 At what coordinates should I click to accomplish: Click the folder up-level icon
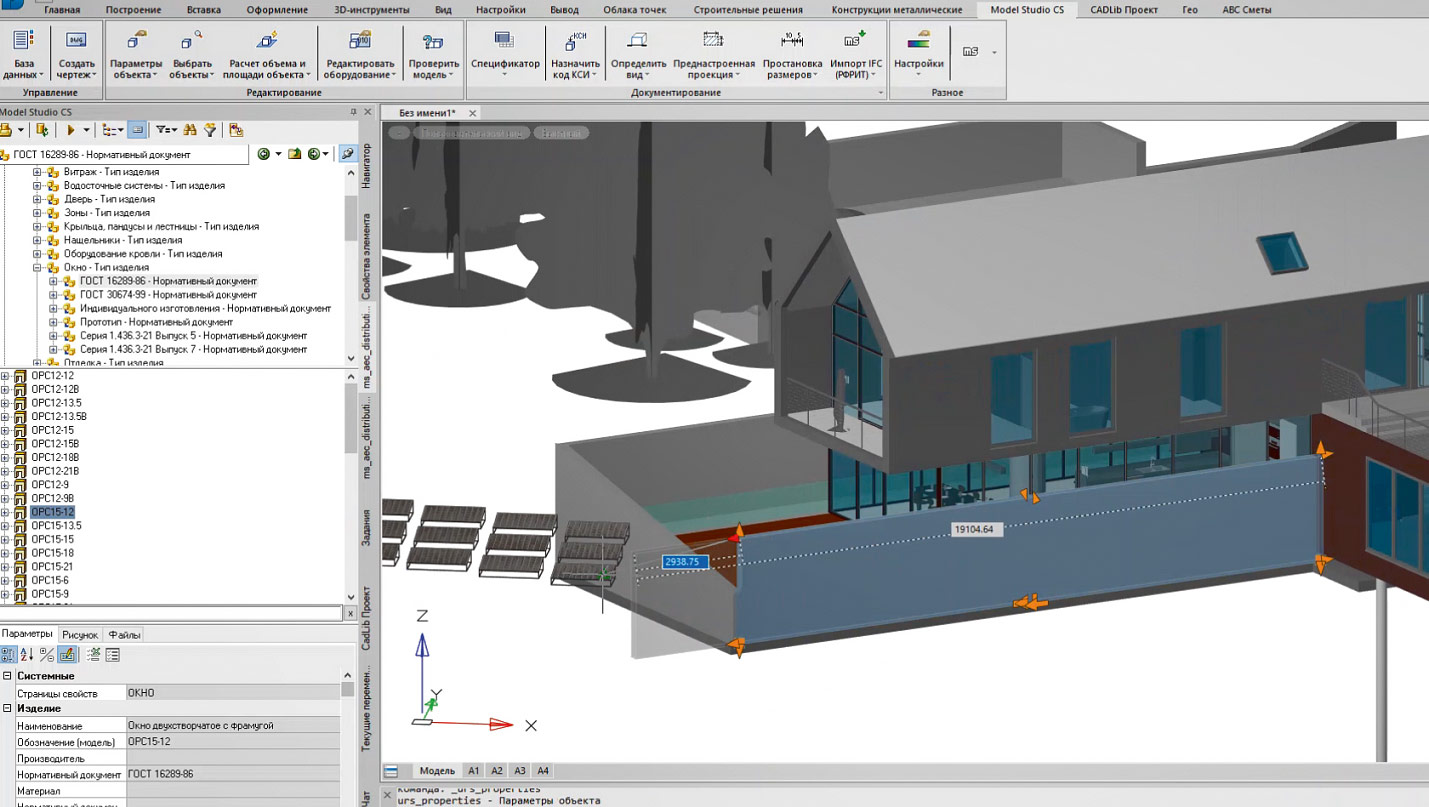(x=294, y=154)
